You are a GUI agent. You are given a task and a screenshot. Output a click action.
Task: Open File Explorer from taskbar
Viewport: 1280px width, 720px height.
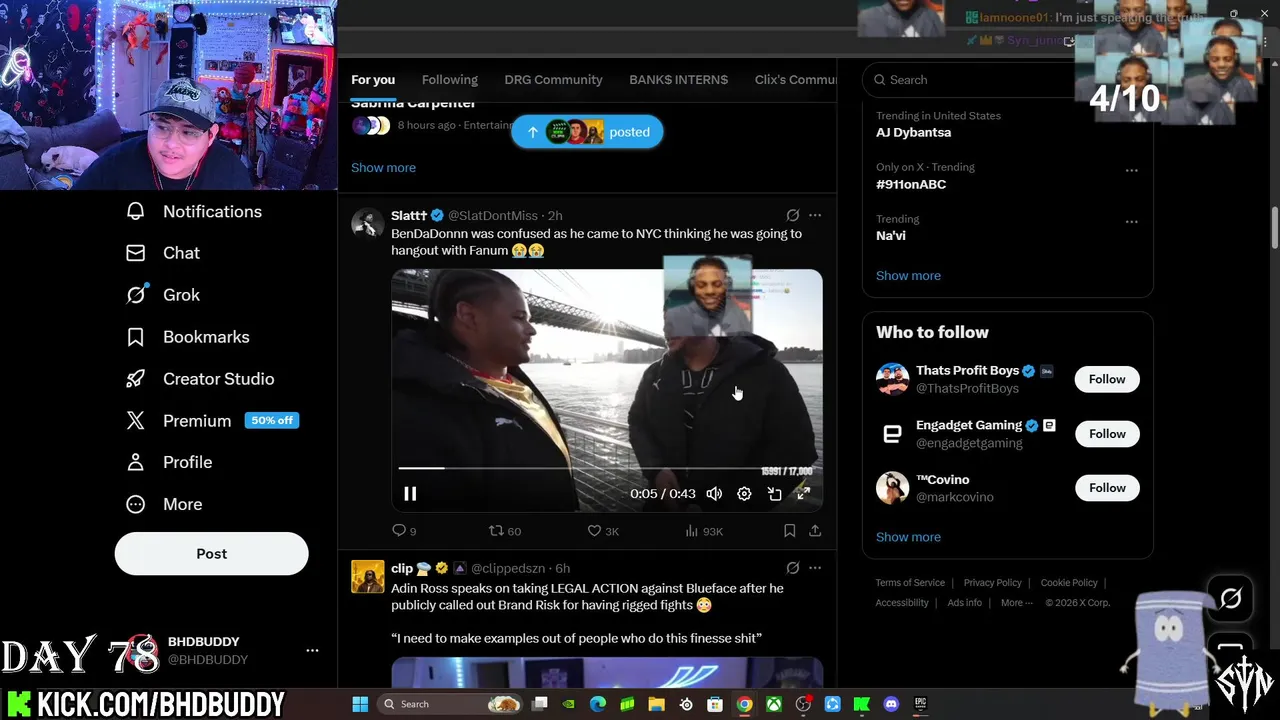pyautogui.click(x=657, y=704)
